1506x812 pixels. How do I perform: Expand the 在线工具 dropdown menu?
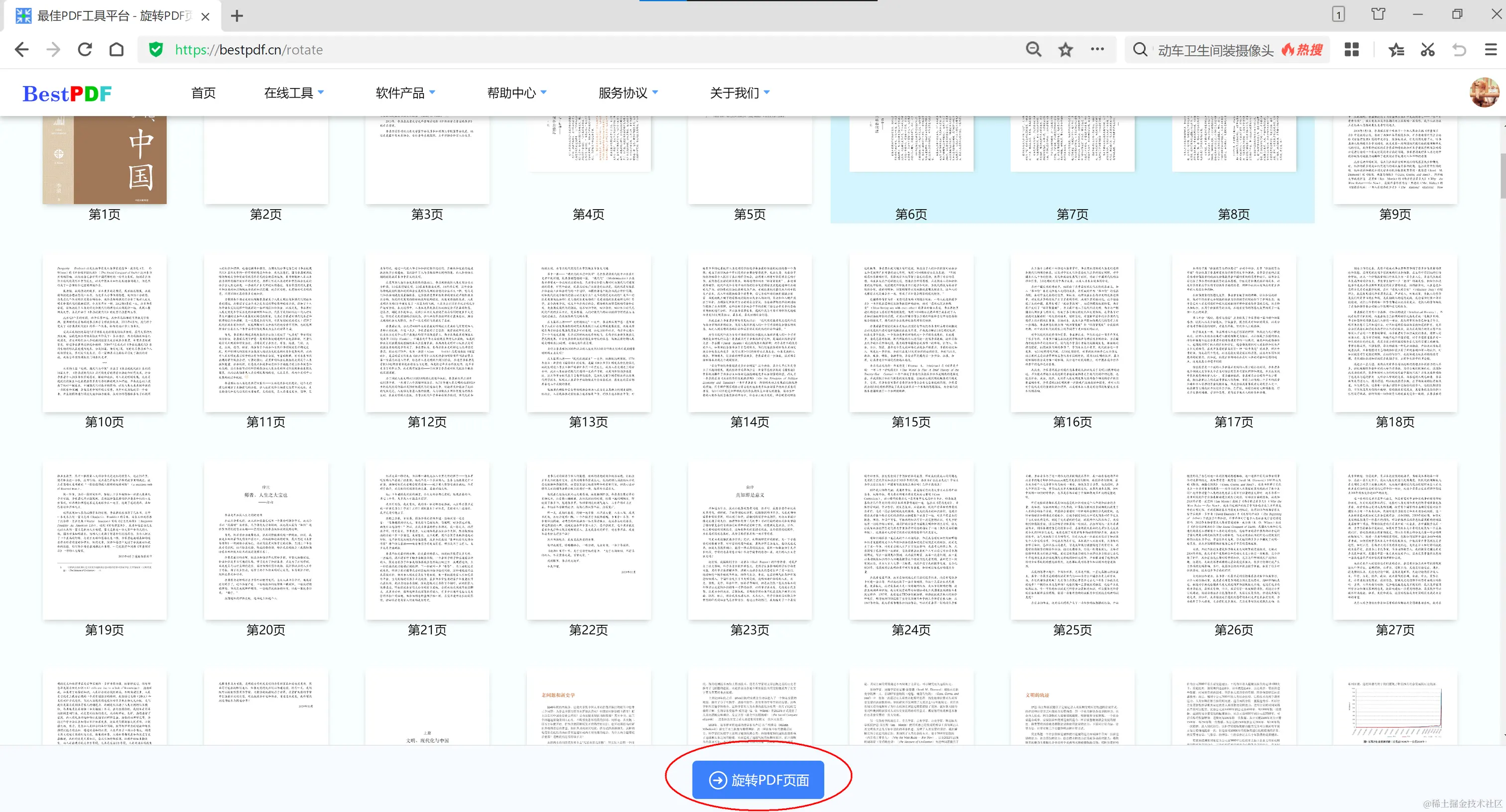pyautogui.click(x=293, y=93)
